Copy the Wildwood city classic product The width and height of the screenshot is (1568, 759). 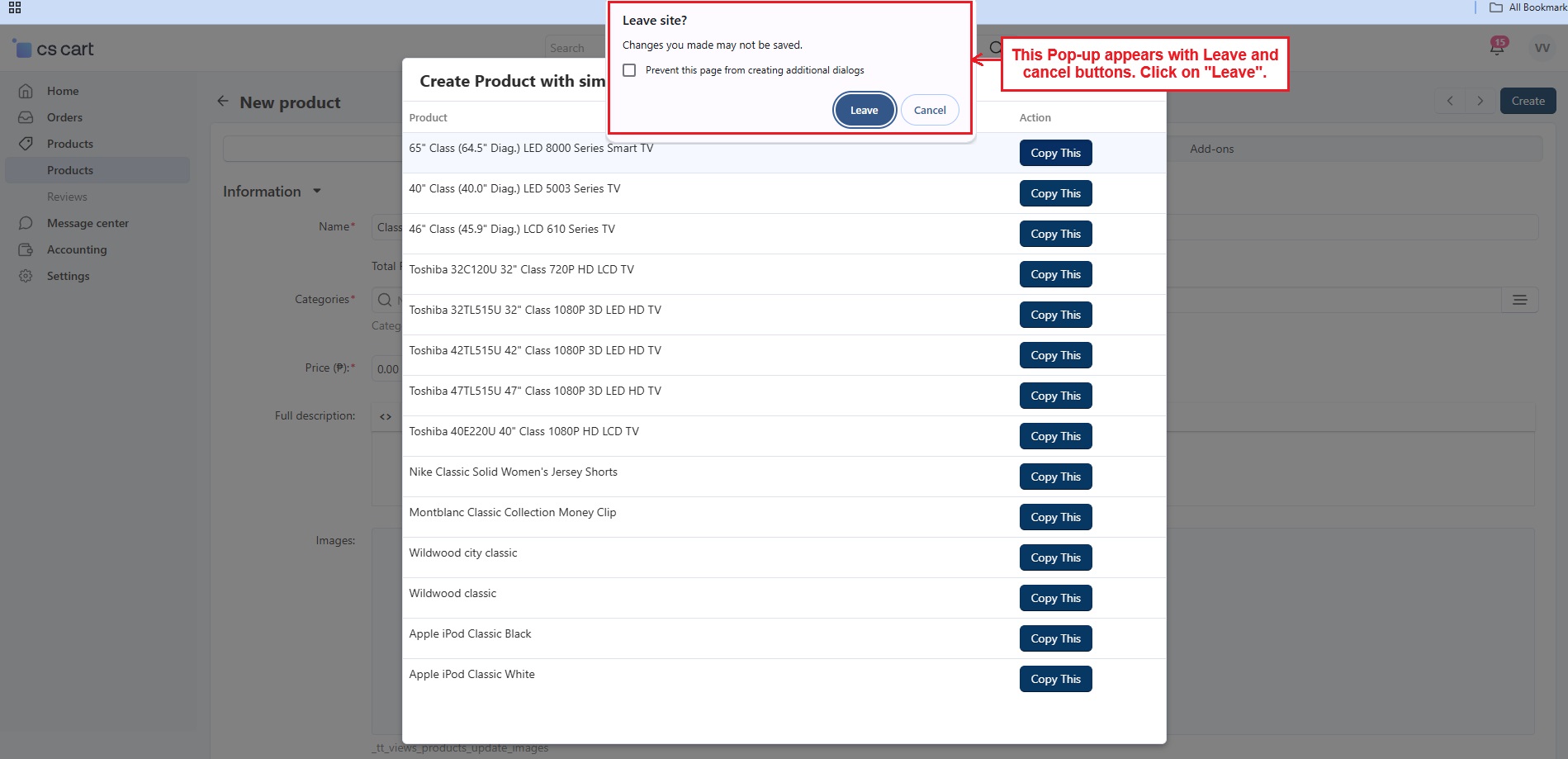click(x=1054, y=557)
